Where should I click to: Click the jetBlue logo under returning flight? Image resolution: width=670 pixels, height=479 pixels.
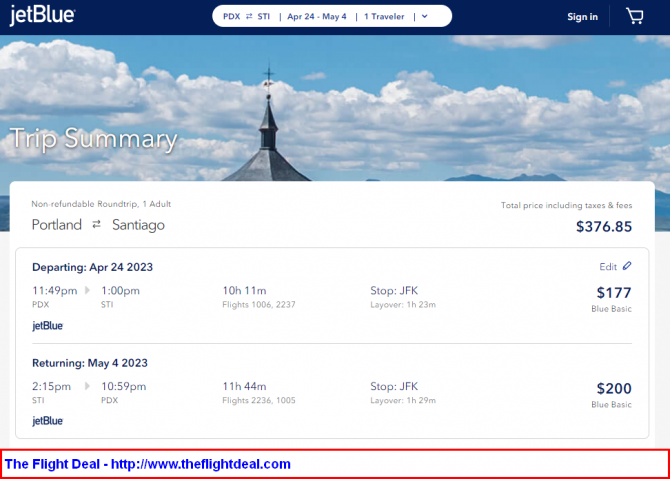point(47,421)
